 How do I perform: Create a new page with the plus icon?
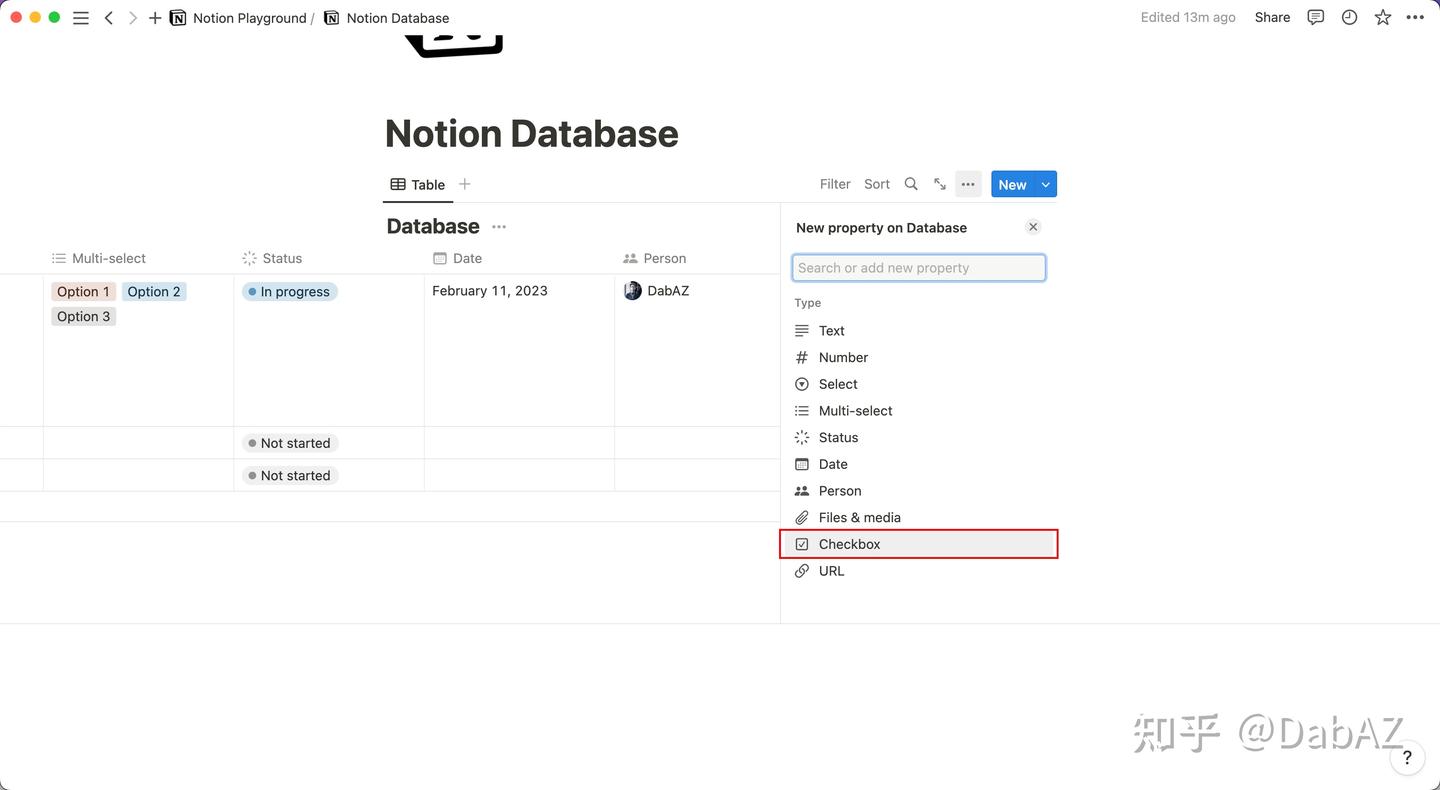[x=154, y=17]
